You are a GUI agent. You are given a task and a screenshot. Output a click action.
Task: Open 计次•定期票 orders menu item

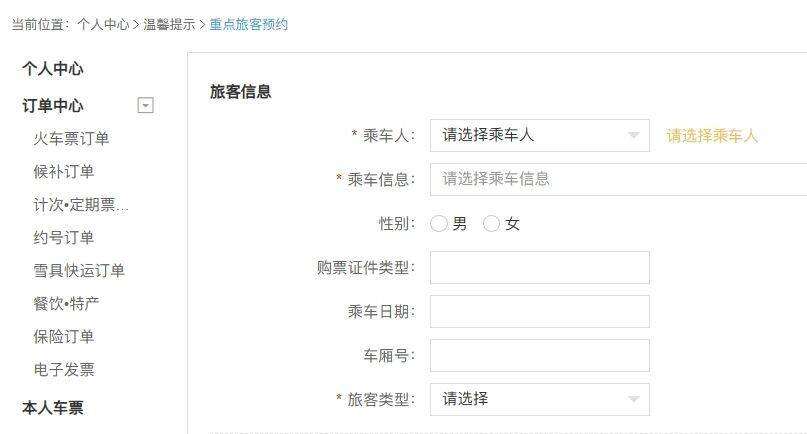(81, 205)
